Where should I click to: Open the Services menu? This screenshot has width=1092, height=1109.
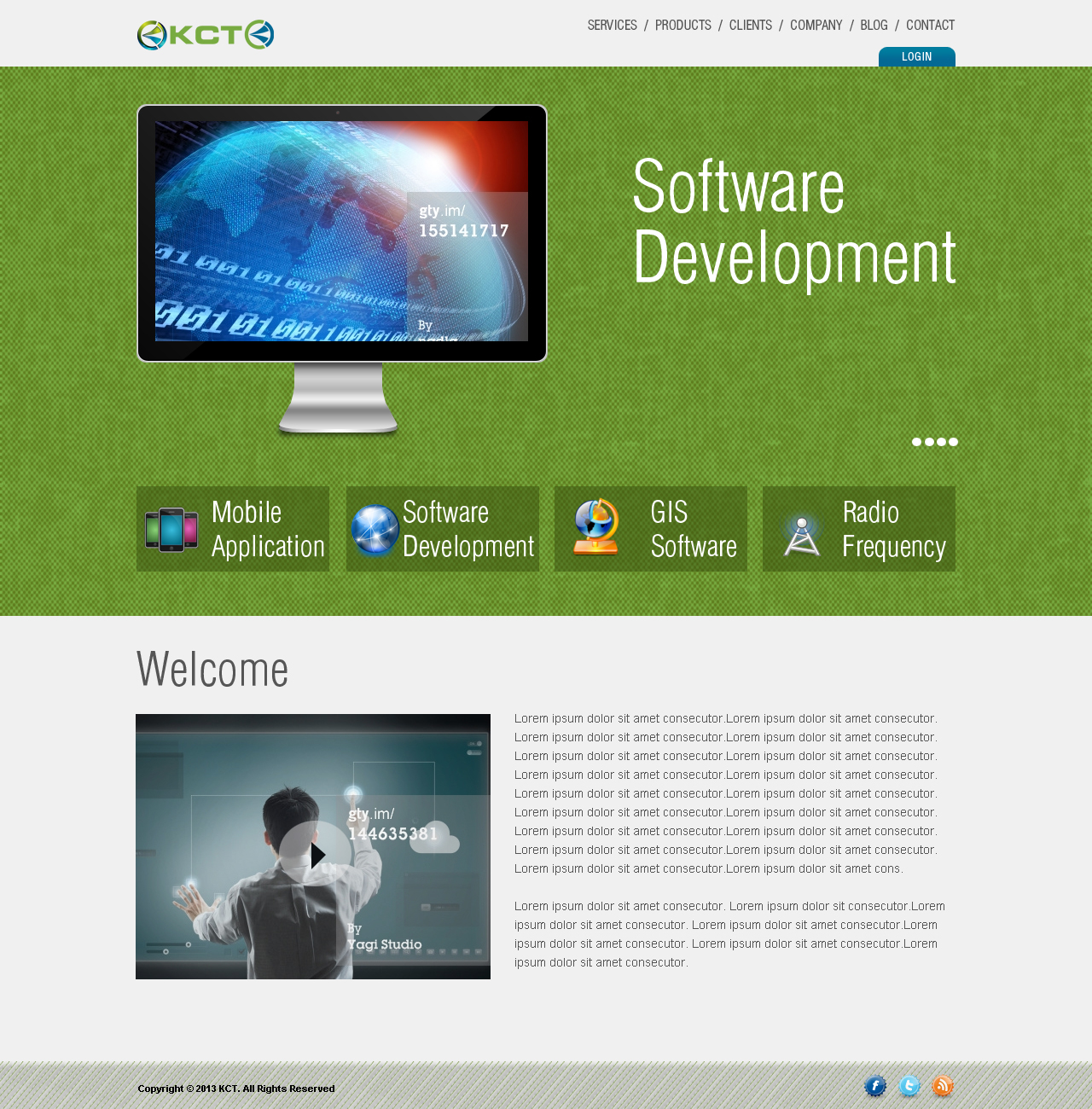pos(613,26)
